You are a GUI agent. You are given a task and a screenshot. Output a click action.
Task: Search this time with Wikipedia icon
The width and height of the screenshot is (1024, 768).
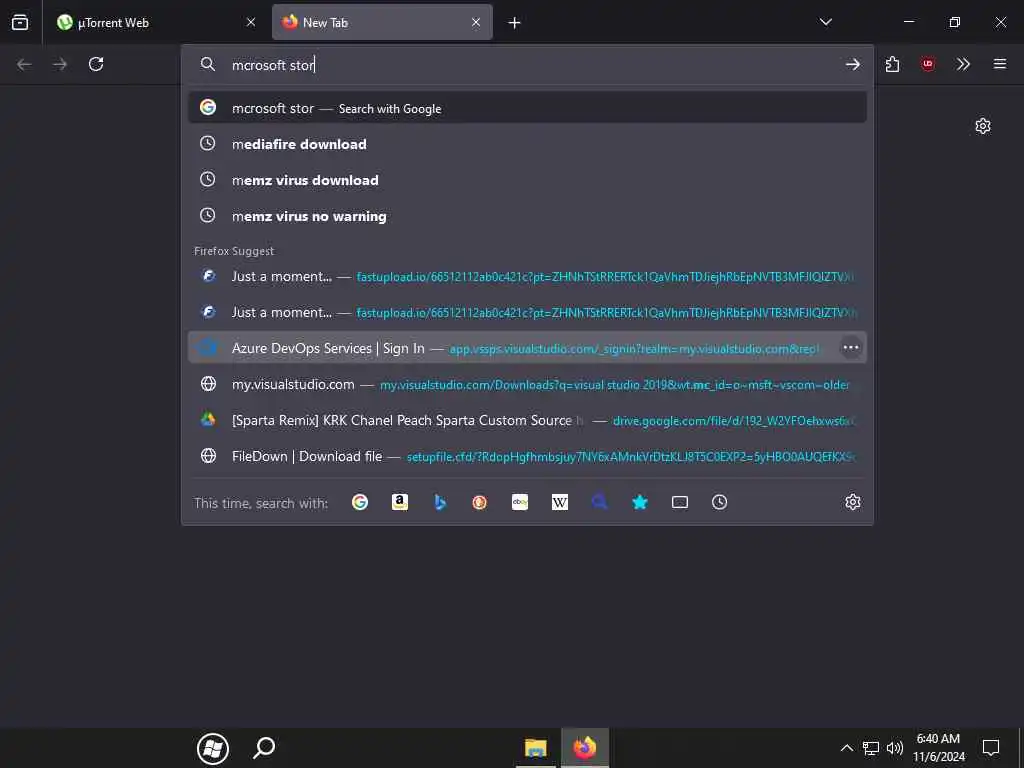pos(560,502)
